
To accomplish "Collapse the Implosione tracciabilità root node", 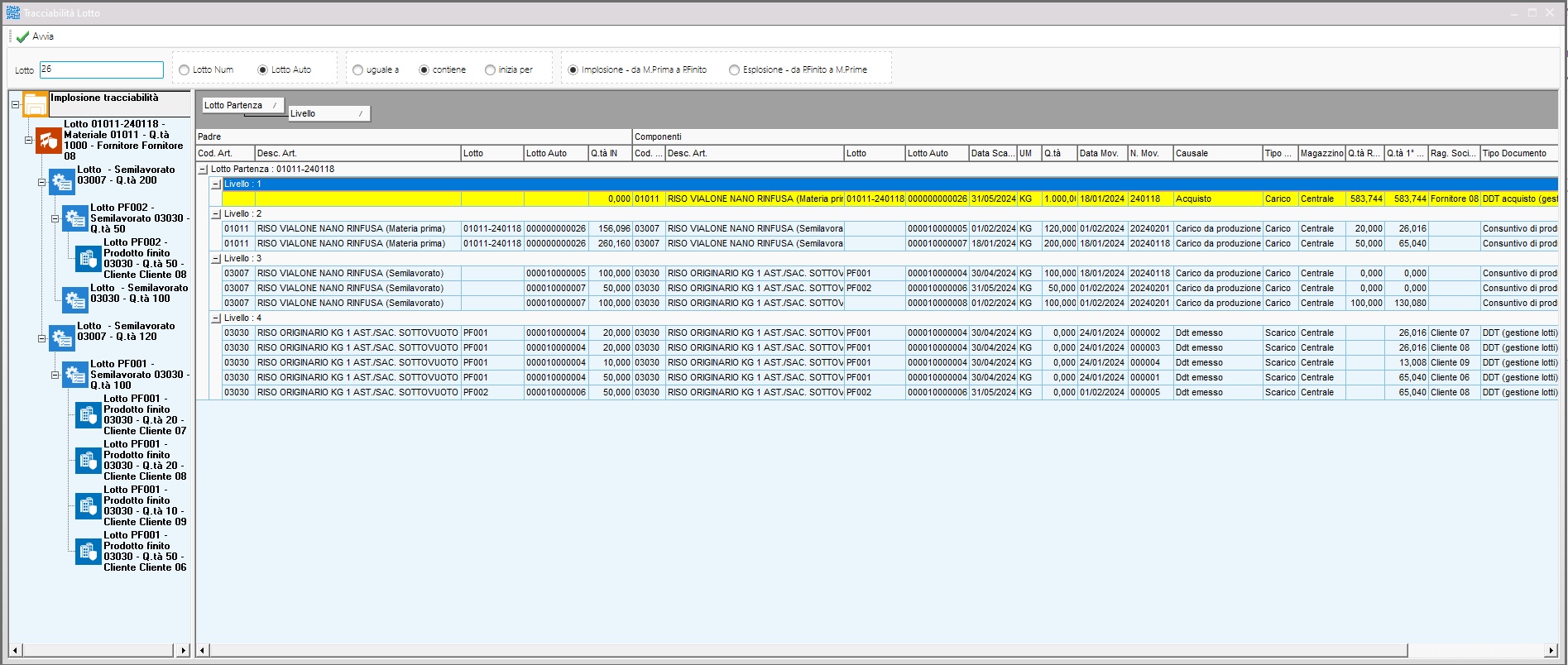I will tap(15, 104).
